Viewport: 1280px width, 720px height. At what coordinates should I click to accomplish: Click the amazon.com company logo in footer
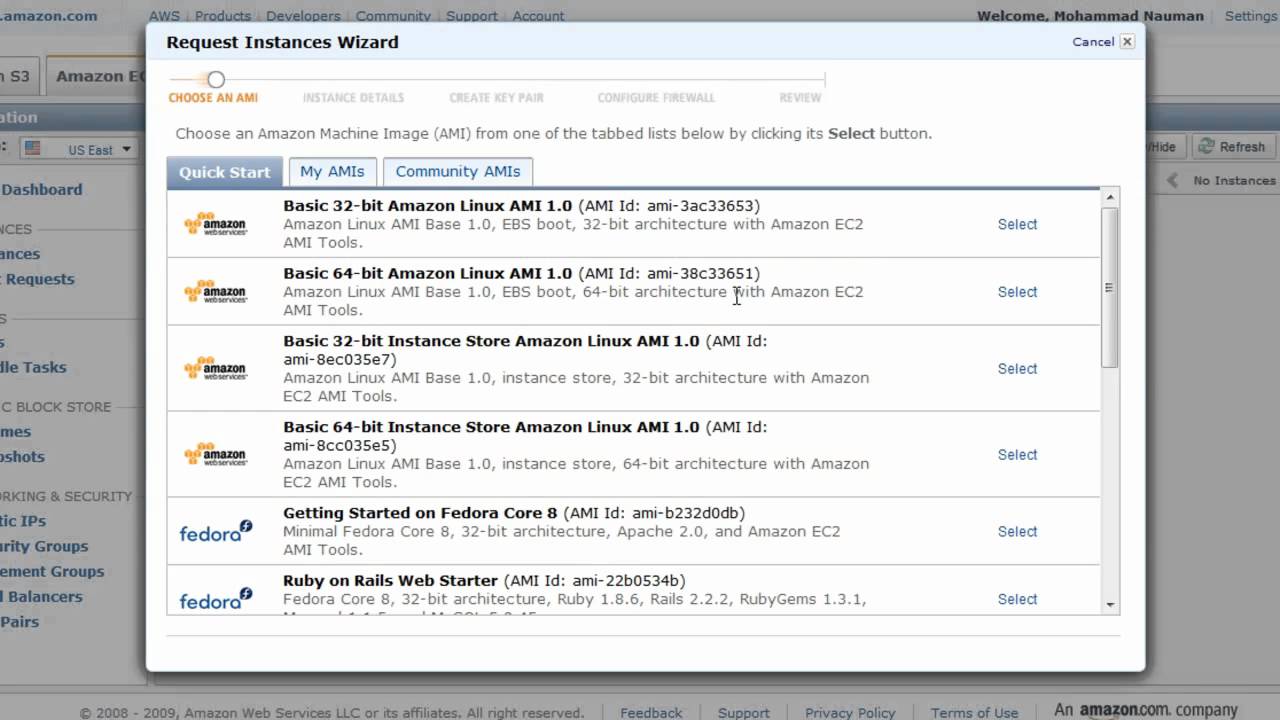click(1146, 710)
